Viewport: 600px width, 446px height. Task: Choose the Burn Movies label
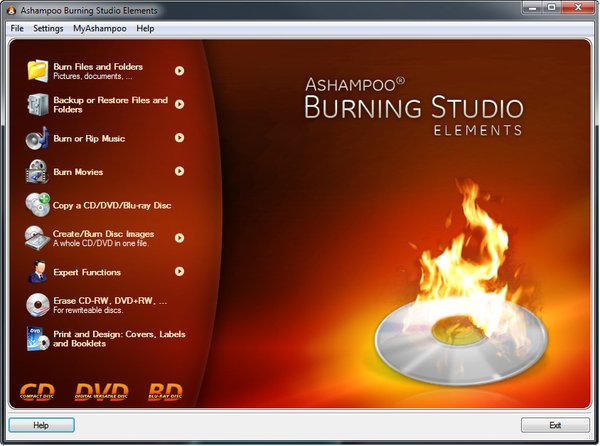pos(78,172)
